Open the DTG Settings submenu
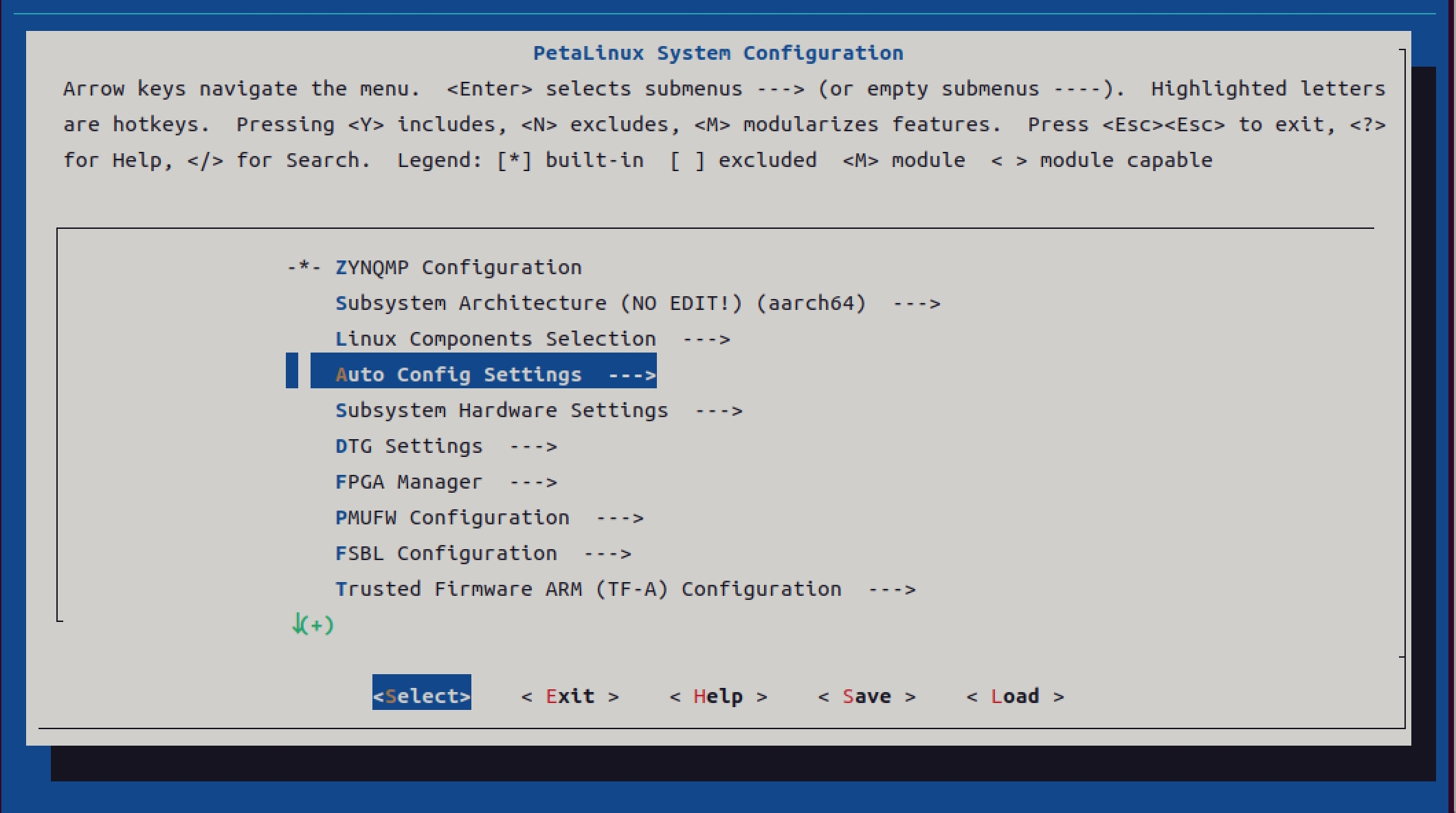Image resolution: width=1456 pixels, height=813 pixels. click(x=446, y=446)
